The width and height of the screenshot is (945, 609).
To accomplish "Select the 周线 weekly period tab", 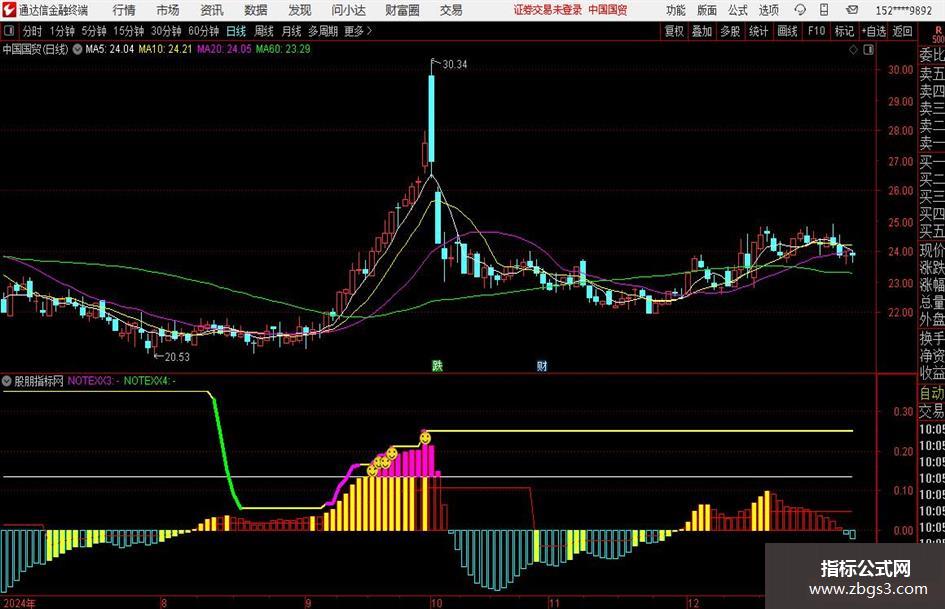I will click(x=264, y=31).
